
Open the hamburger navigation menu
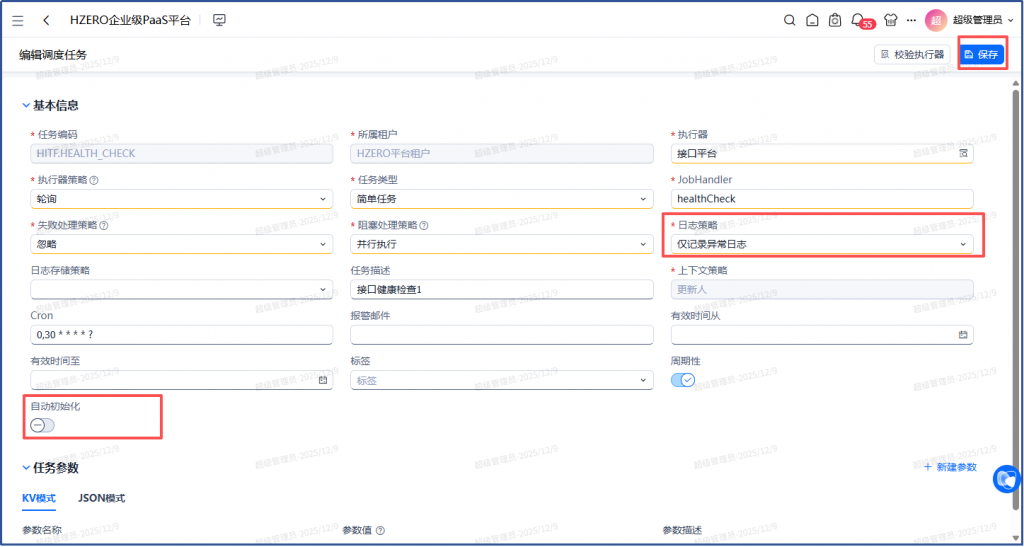point(18,20)
